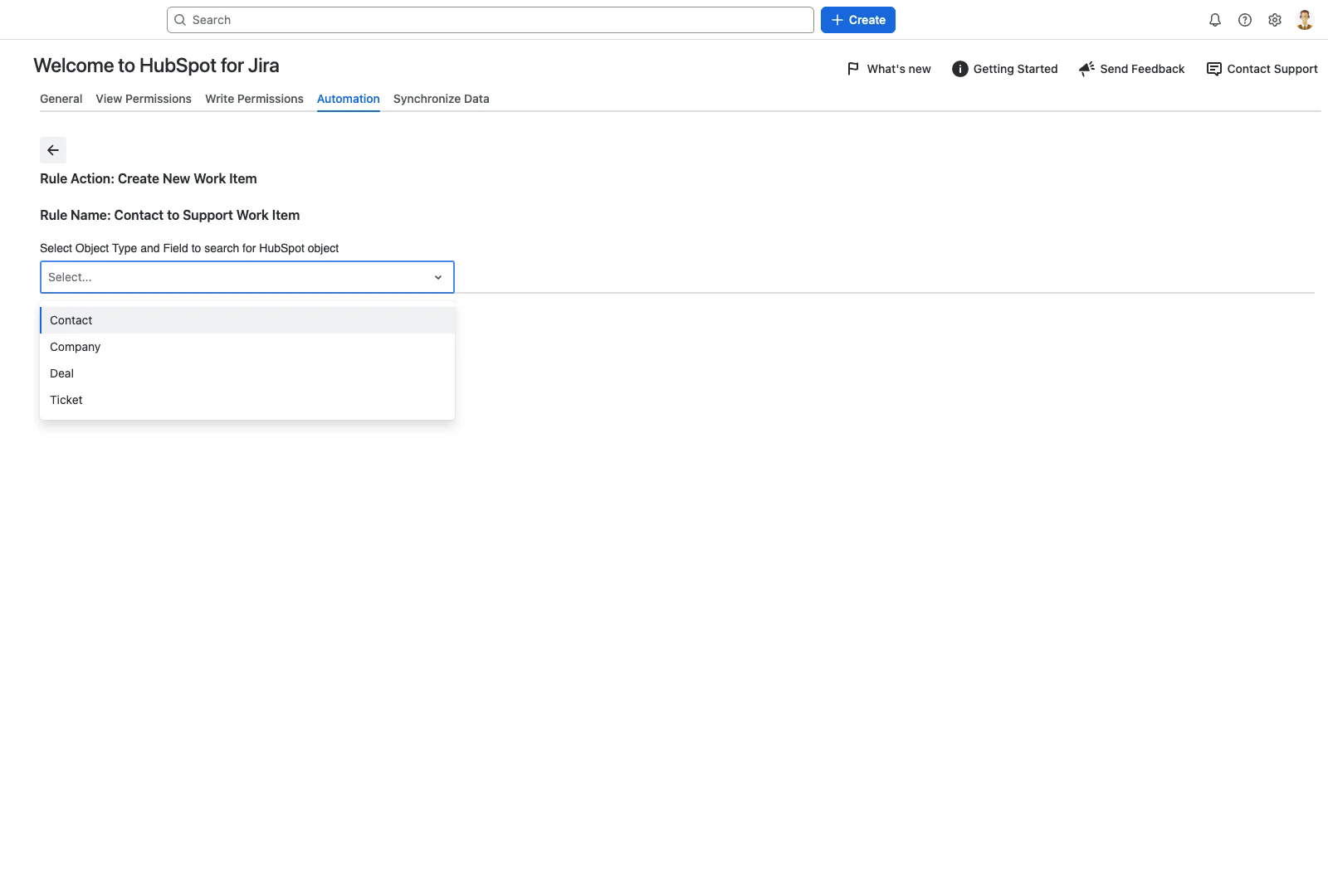Open the help question mark icon
The width and height of the screenshot is (1328, 896).
click(x=1245, y=20)
